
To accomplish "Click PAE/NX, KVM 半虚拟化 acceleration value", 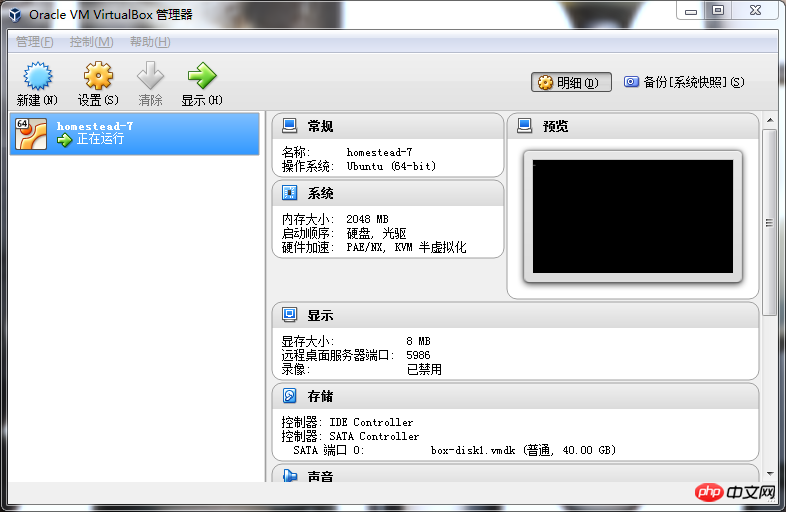I will (x=407, y=247).
